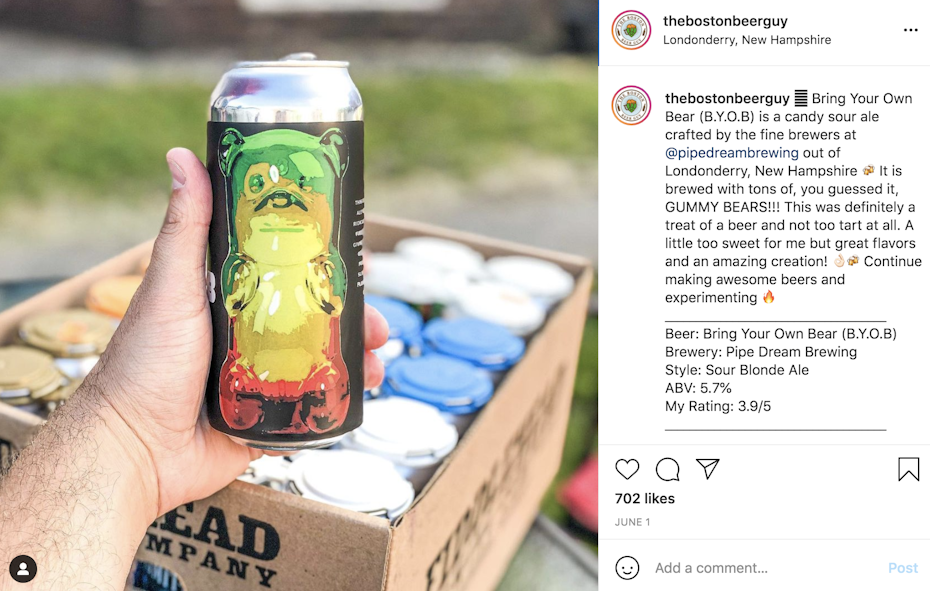The height and width of the screenshot is (591, 930).
Task: Click the My Rating: 3.9/5 caption text
Action: (718, 406)
